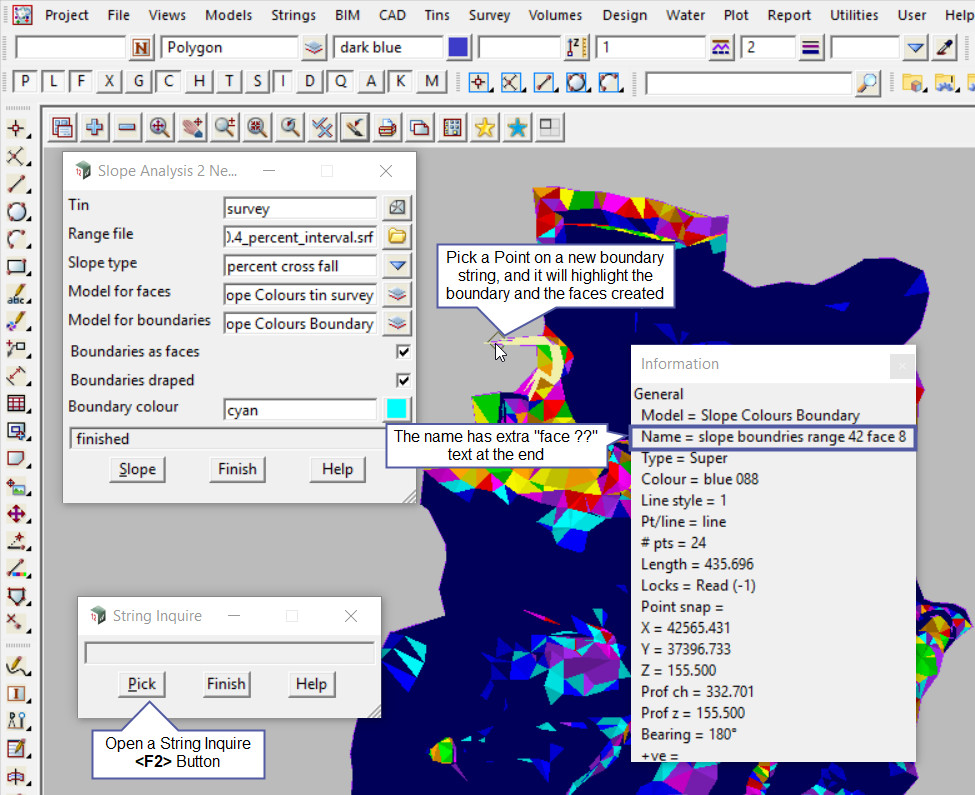The height and width of the screenshot is (795, 975).
Task: Toggle the P snap button
Action: [x=26, y=82]
